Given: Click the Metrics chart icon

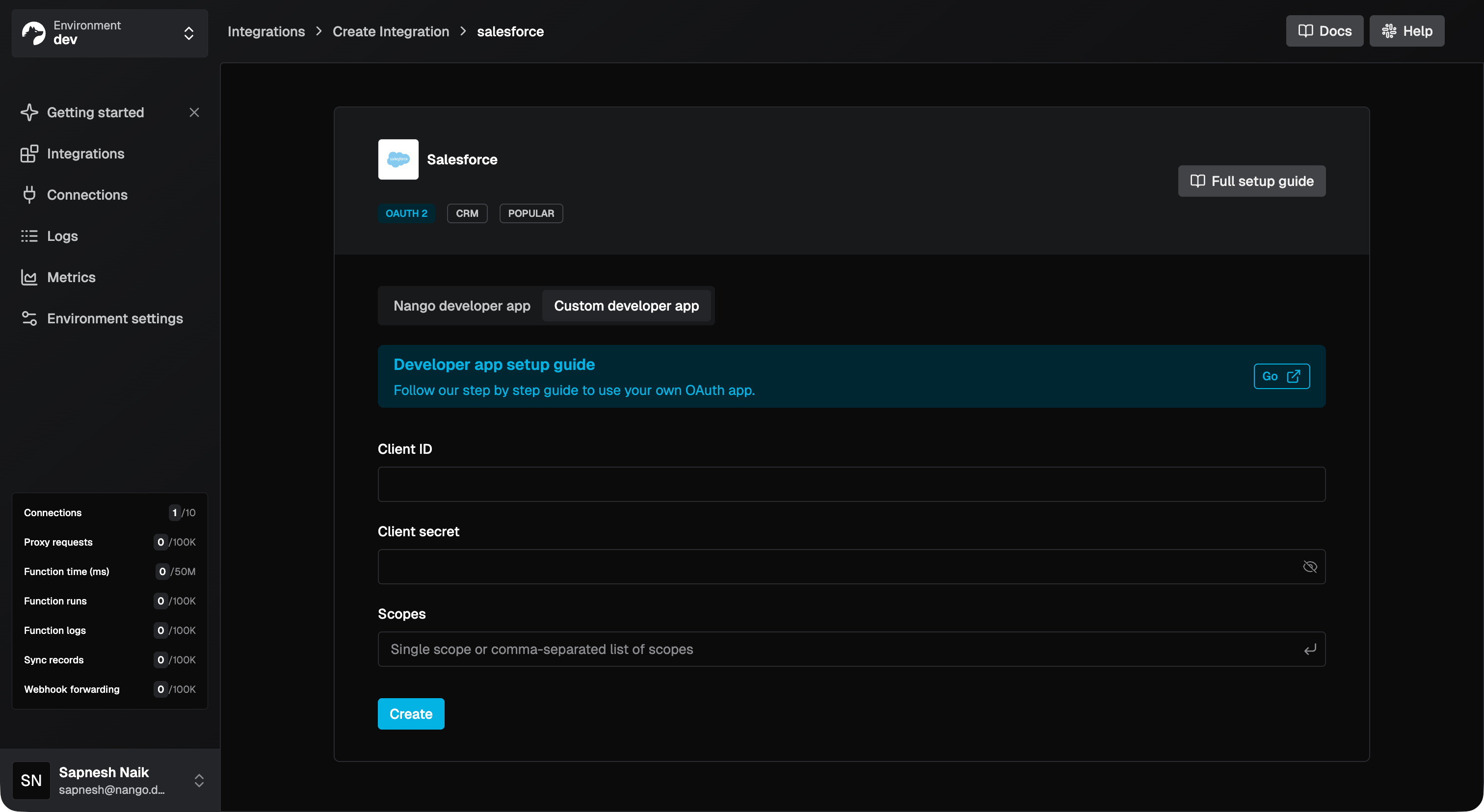Looking at the screenshot, I should coord(29,278).
